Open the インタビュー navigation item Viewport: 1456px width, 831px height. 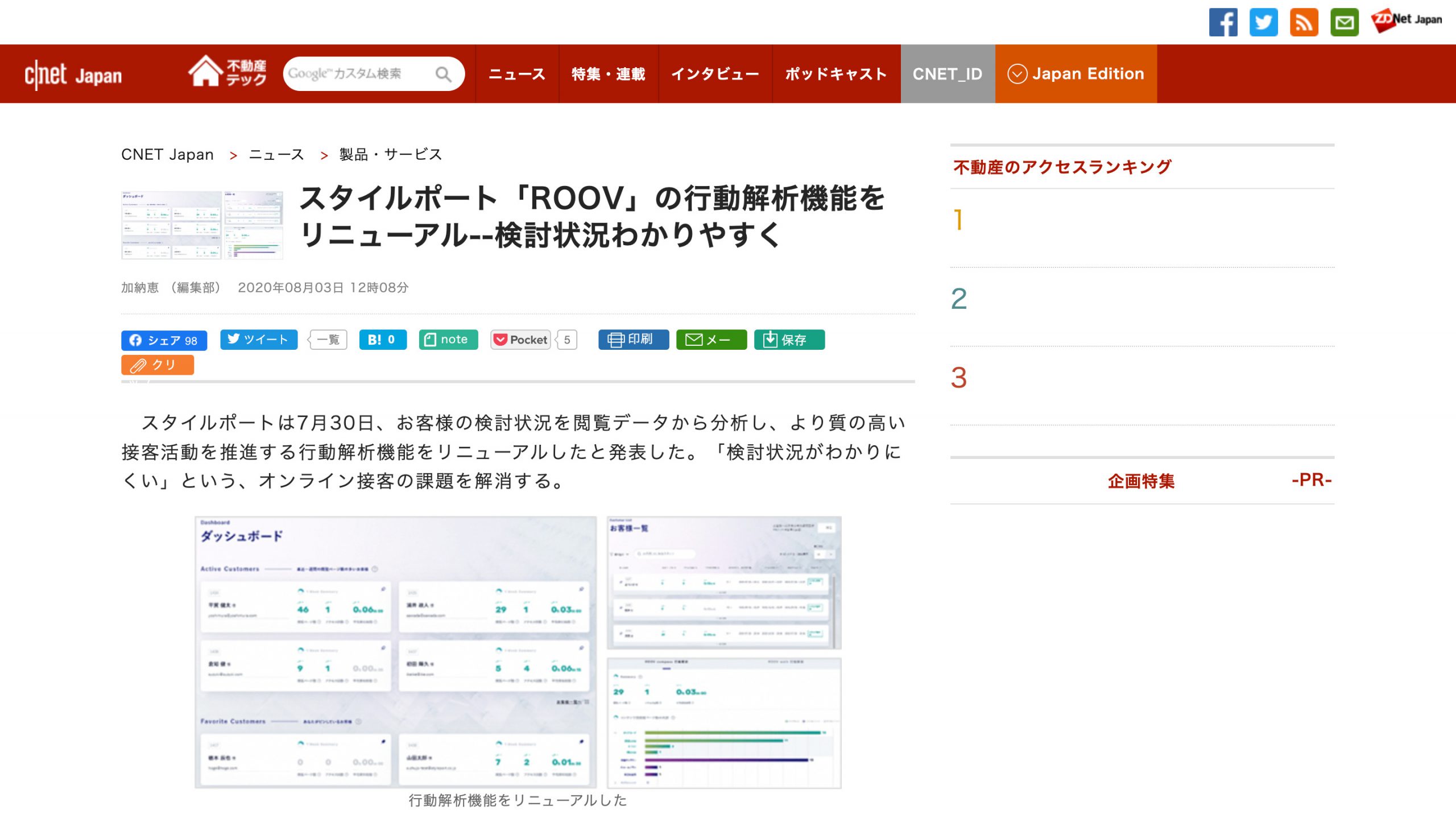tap(715, 74)
